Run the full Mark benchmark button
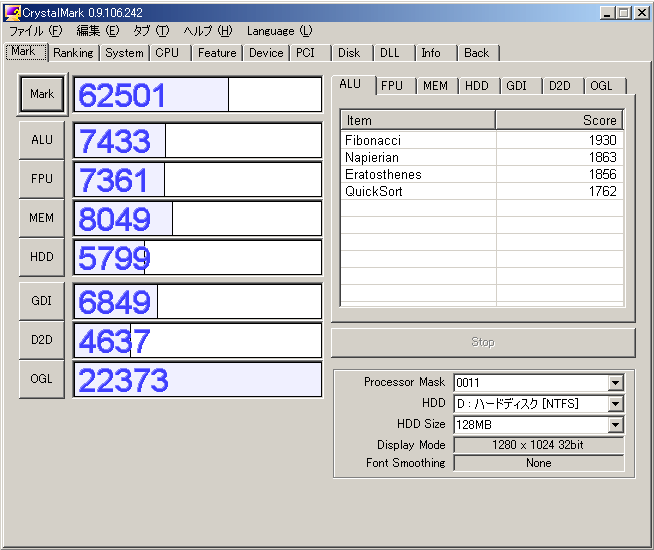This screenshot has height=550, width=654. tap(42, 94)
